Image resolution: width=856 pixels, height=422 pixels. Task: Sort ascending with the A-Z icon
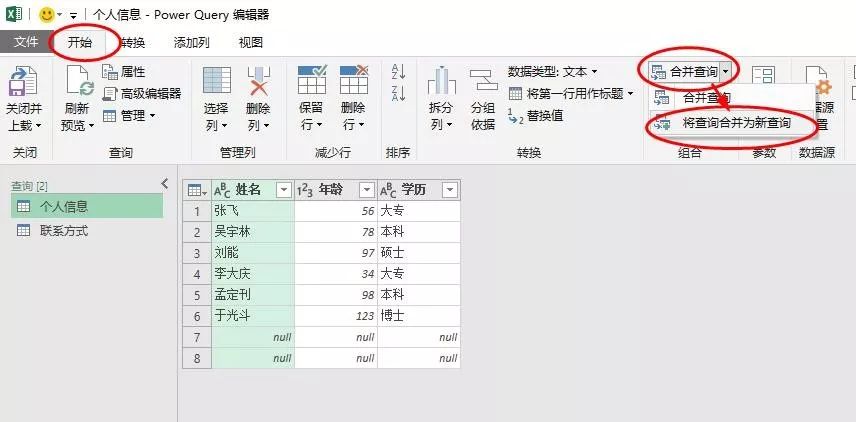399,72
